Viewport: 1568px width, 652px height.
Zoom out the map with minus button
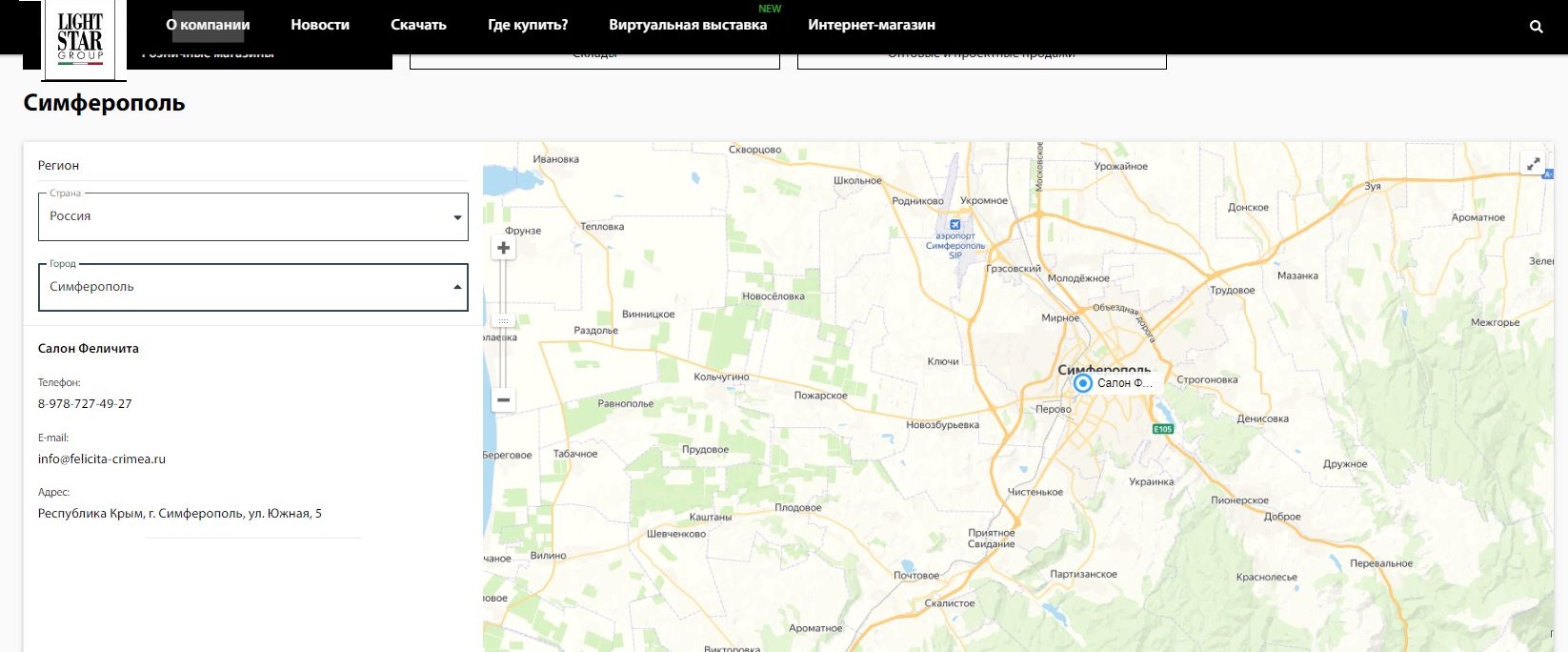(x=504, y=400)
